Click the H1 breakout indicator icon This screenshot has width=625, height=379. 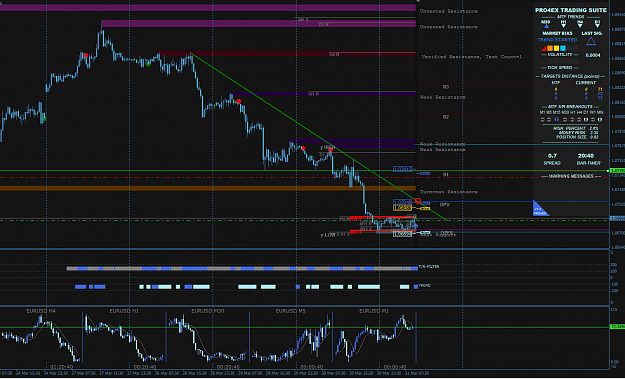[572, 120]
